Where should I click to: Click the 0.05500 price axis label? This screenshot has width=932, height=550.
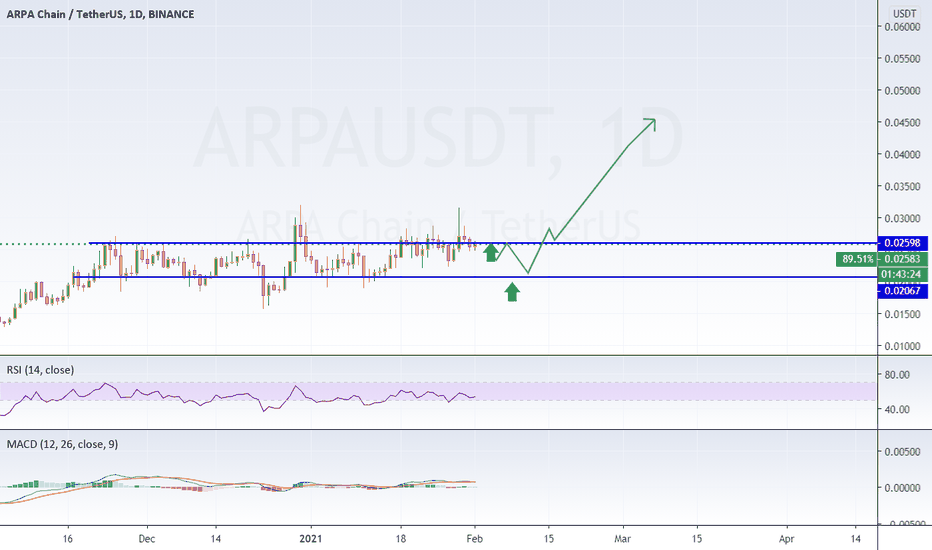[x=902, y=59]
